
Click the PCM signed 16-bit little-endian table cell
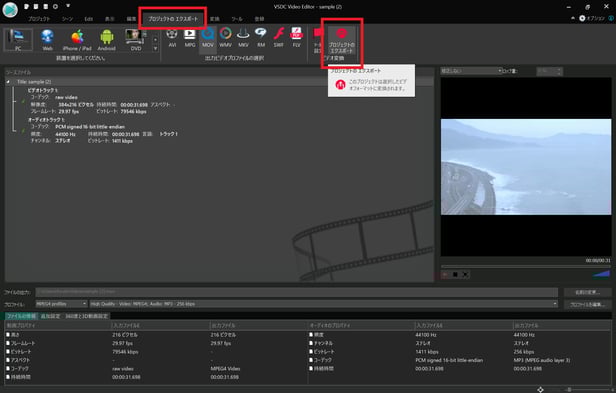click(x=449, y=360)
